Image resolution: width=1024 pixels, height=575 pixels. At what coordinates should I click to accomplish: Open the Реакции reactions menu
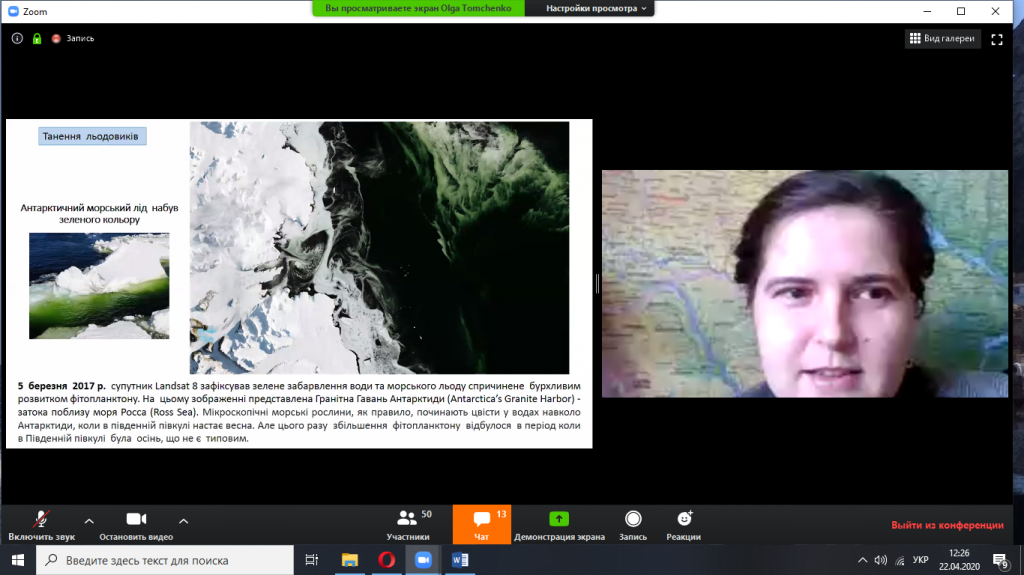[683, 525]
